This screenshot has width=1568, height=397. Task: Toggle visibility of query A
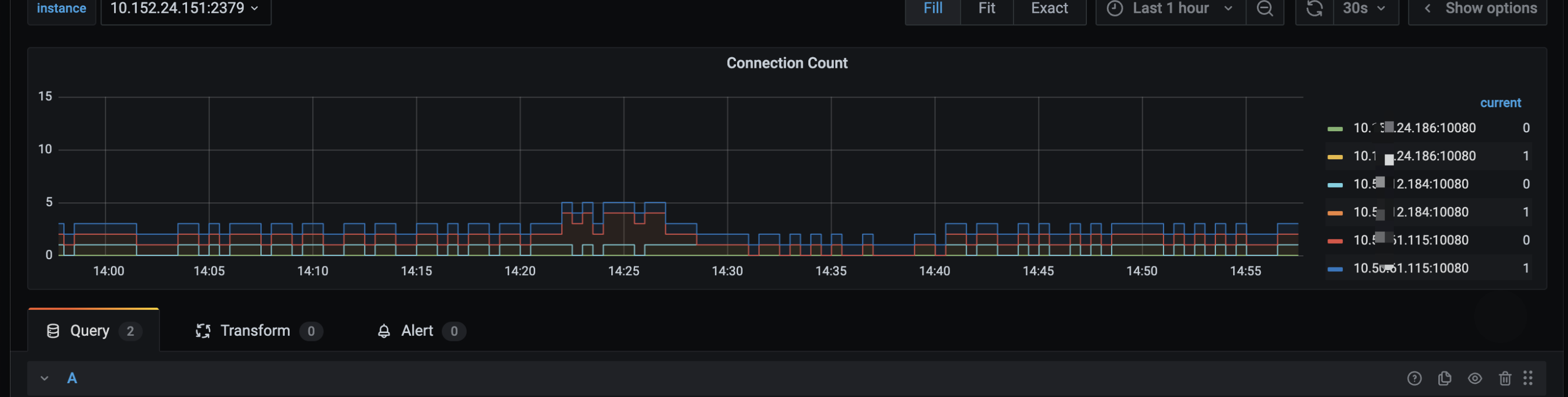tap(1475, 378)
